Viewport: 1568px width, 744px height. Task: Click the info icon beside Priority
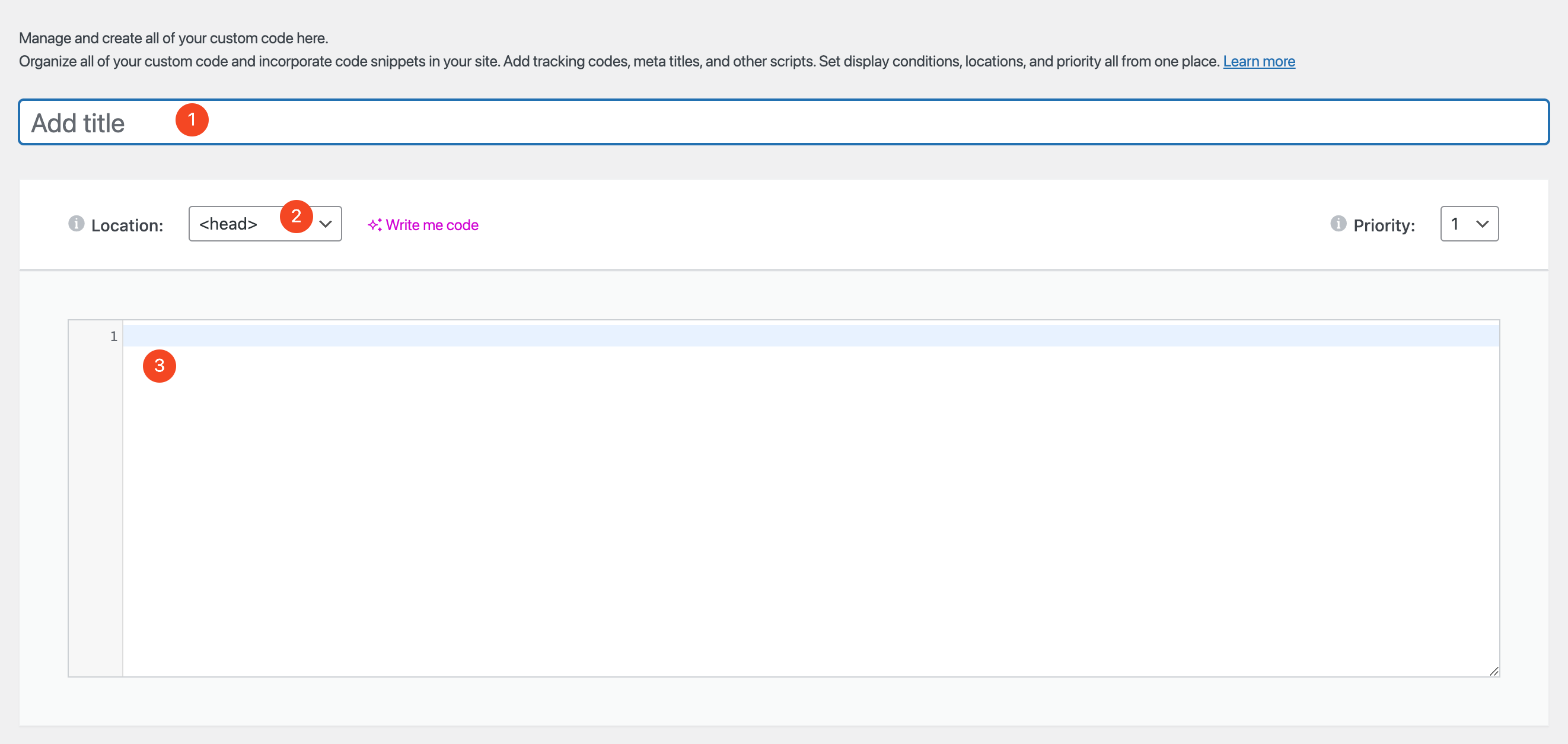pyautogui.click(x=1338, y=224)
